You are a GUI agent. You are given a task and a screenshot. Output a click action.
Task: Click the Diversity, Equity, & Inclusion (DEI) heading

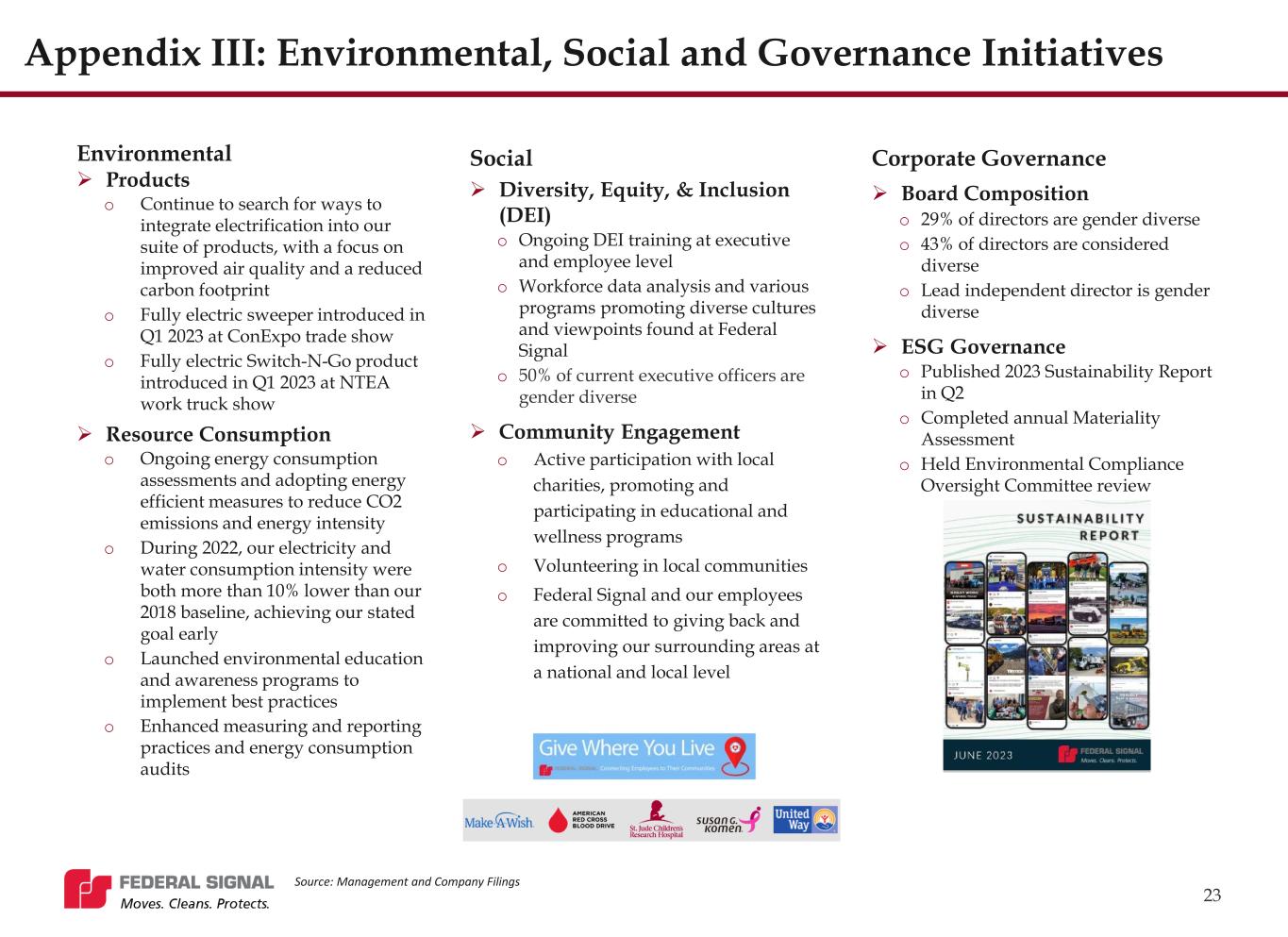pos(644,202)
